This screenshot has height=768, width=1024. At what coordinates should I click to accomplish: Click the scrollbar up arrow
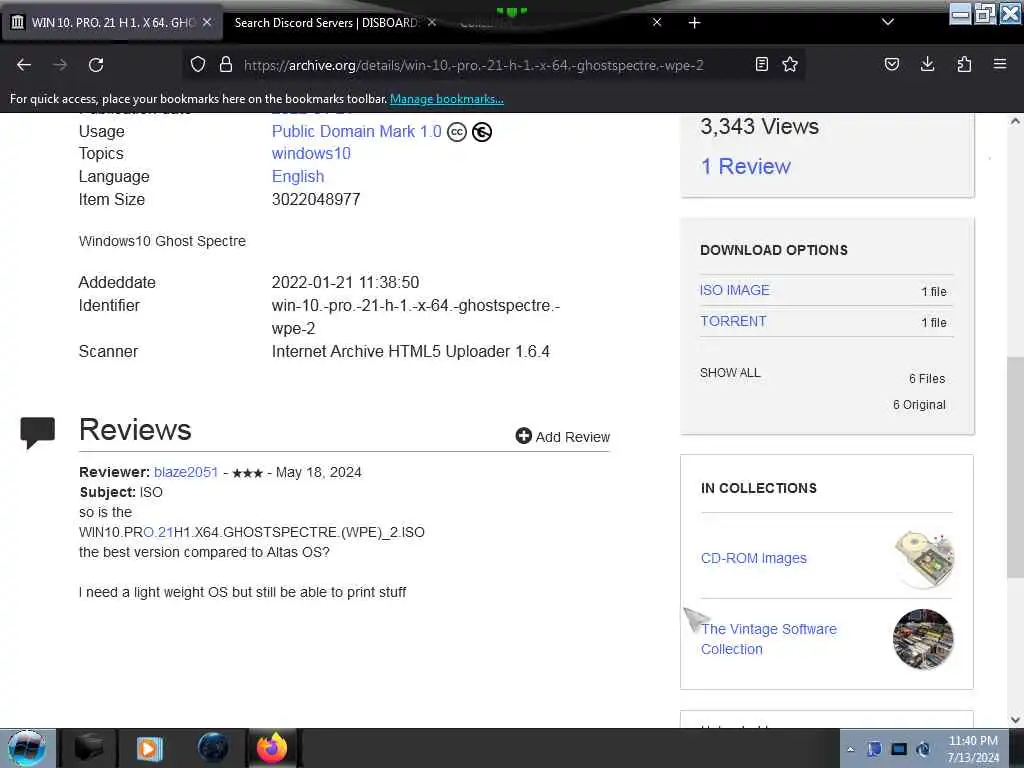(x=1015, y=121)
